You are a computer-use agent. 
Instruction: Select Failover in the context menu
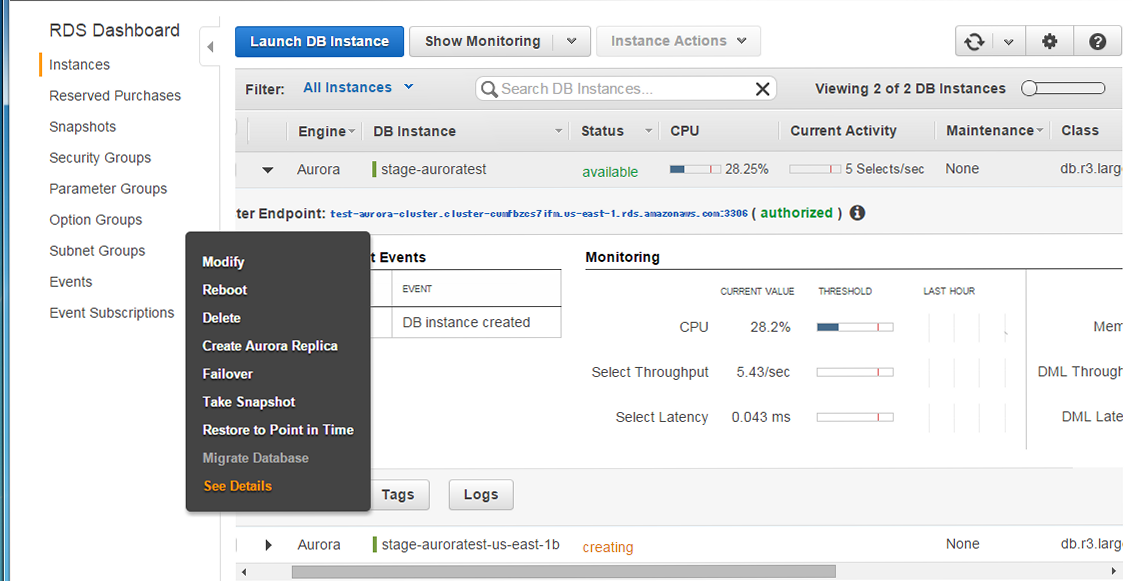(x=227, y=374)
